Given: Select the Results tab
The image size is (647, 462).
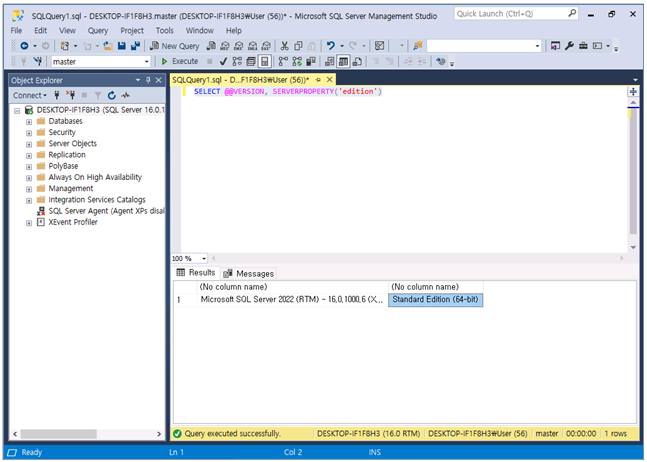Looking at the screenshot, I should click(x=196, y=273).
